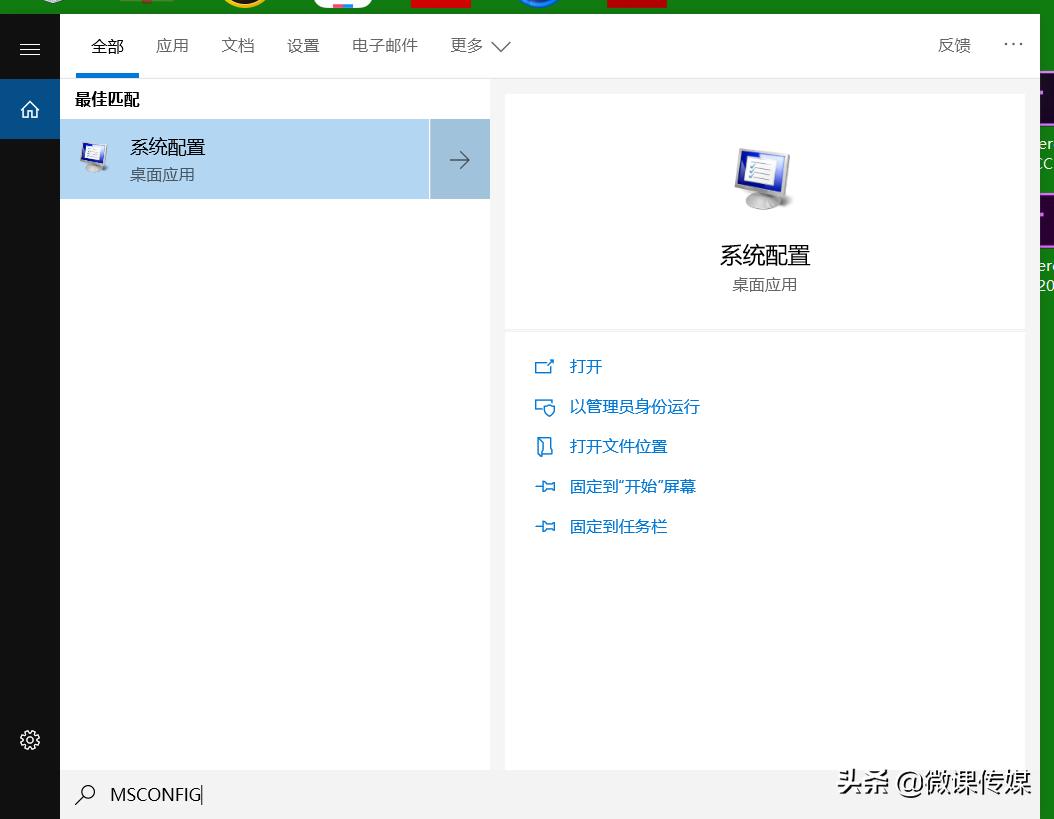Image resolution: width=1054 pixels, height=819 pixels.
Task: Select the Home icon in the left sidebar
Action: click(x=29, y=109)
